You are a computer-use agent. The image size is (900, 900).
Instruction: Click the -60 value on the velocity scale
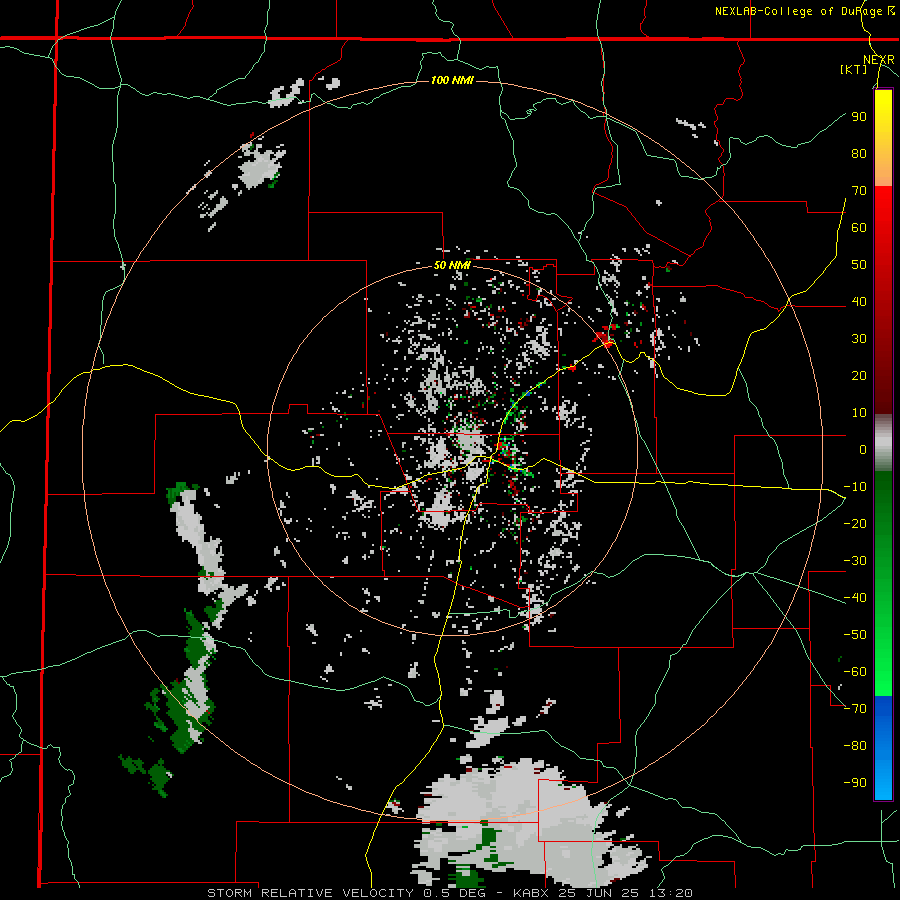point(855,672)
